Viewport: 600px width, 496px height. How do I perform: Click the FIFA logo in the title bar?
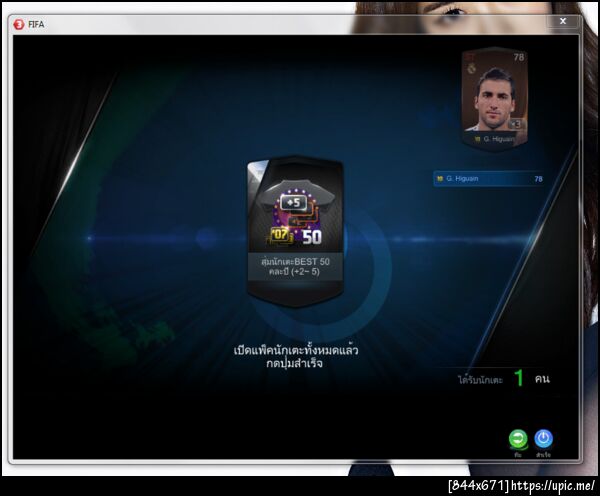tap(18, 24)
